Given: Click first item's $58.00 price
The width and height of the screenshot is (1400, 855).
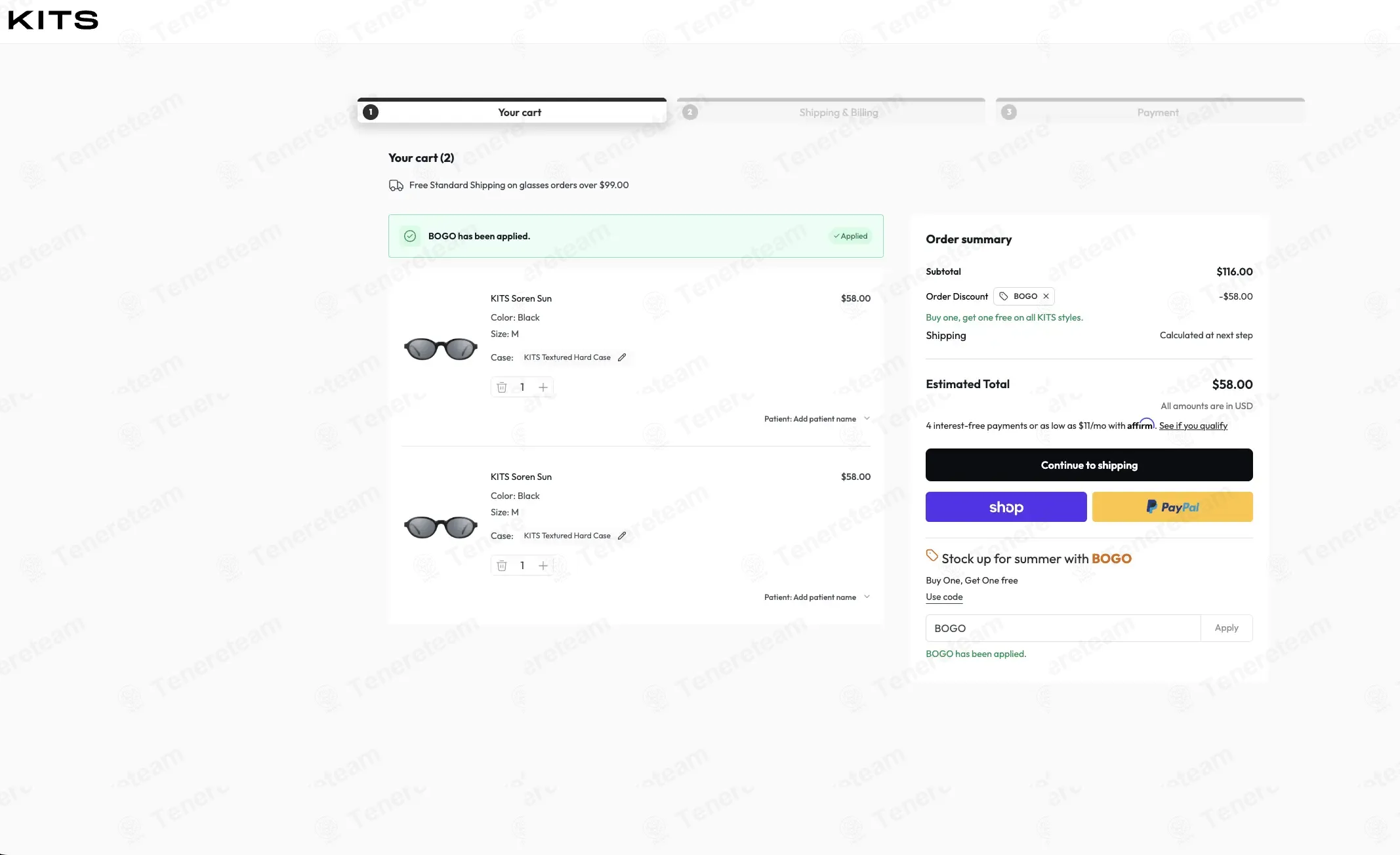Looking at the screenshot, I should pyautogui.click(x=855, y=298).
